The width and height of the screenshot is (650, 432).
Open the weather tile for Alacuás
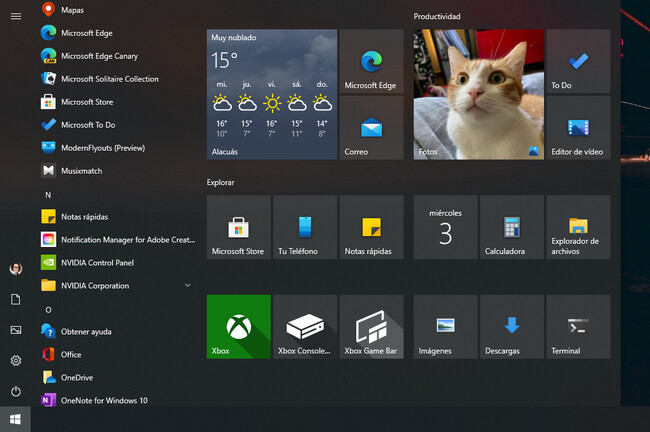tap(272, 94)
